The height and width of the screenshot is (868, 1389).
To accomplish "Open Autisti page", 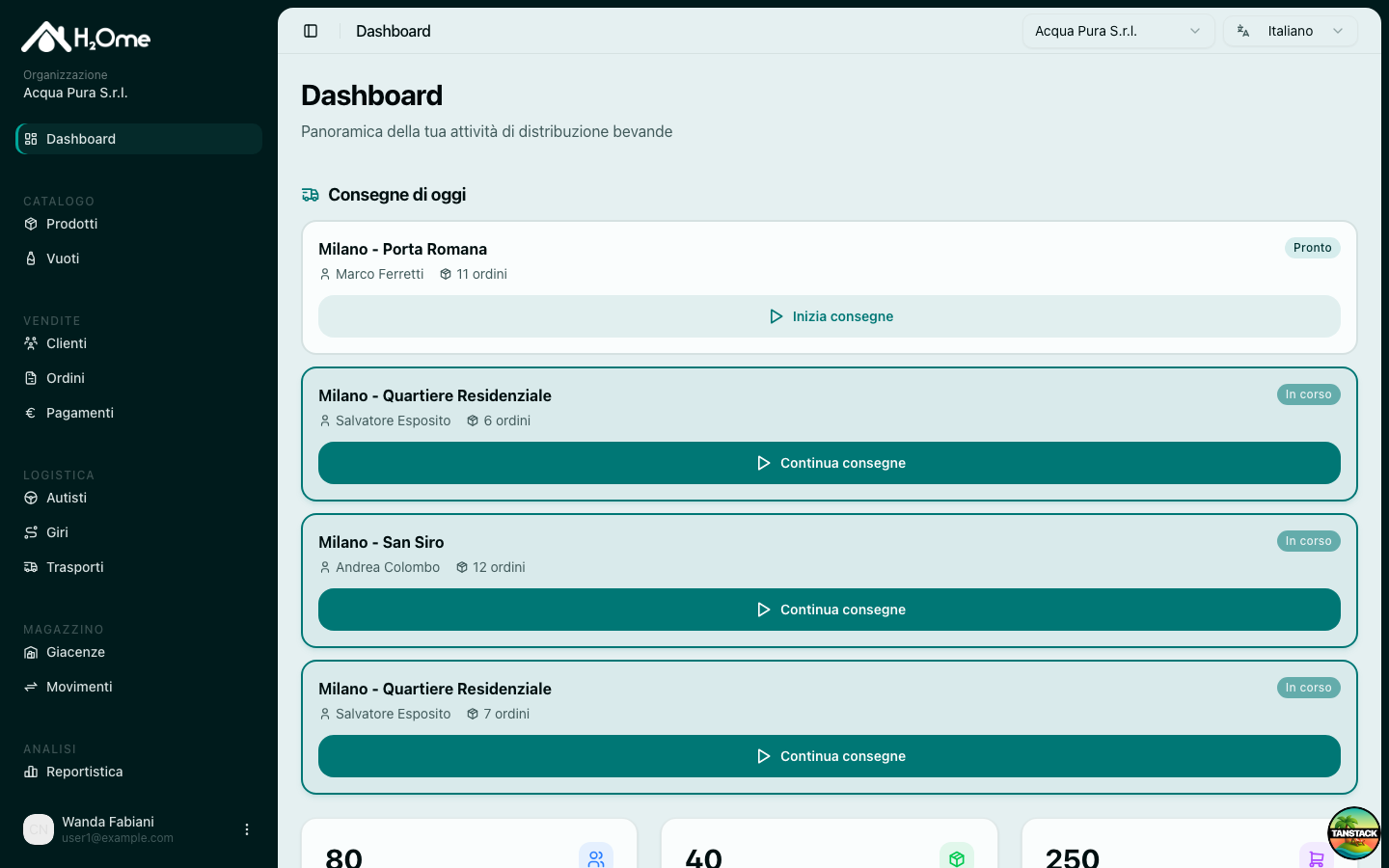I will click(139, 498).
